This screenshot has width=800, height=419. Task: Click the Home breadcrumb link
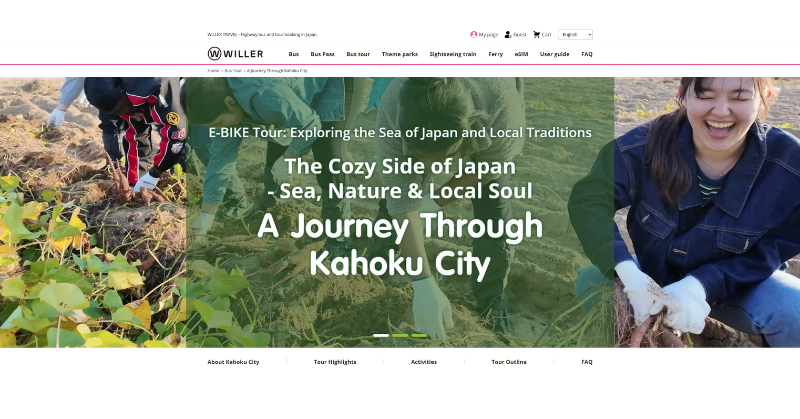(213, 71)
